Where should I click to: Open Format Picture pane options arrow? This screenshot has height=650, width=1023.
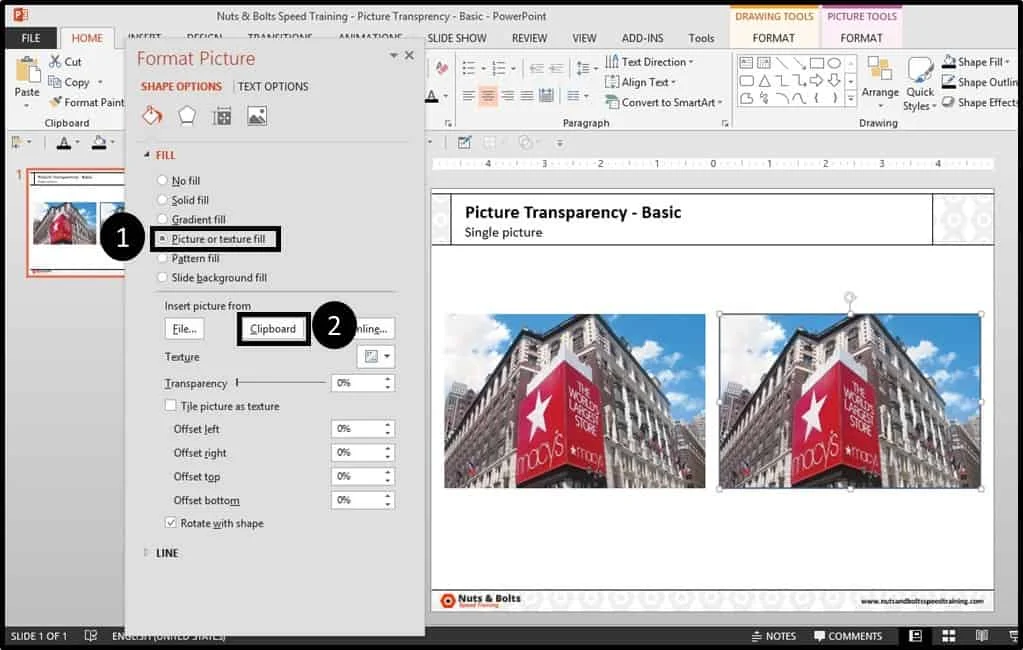pyautogui.click(x=393, y=55)
